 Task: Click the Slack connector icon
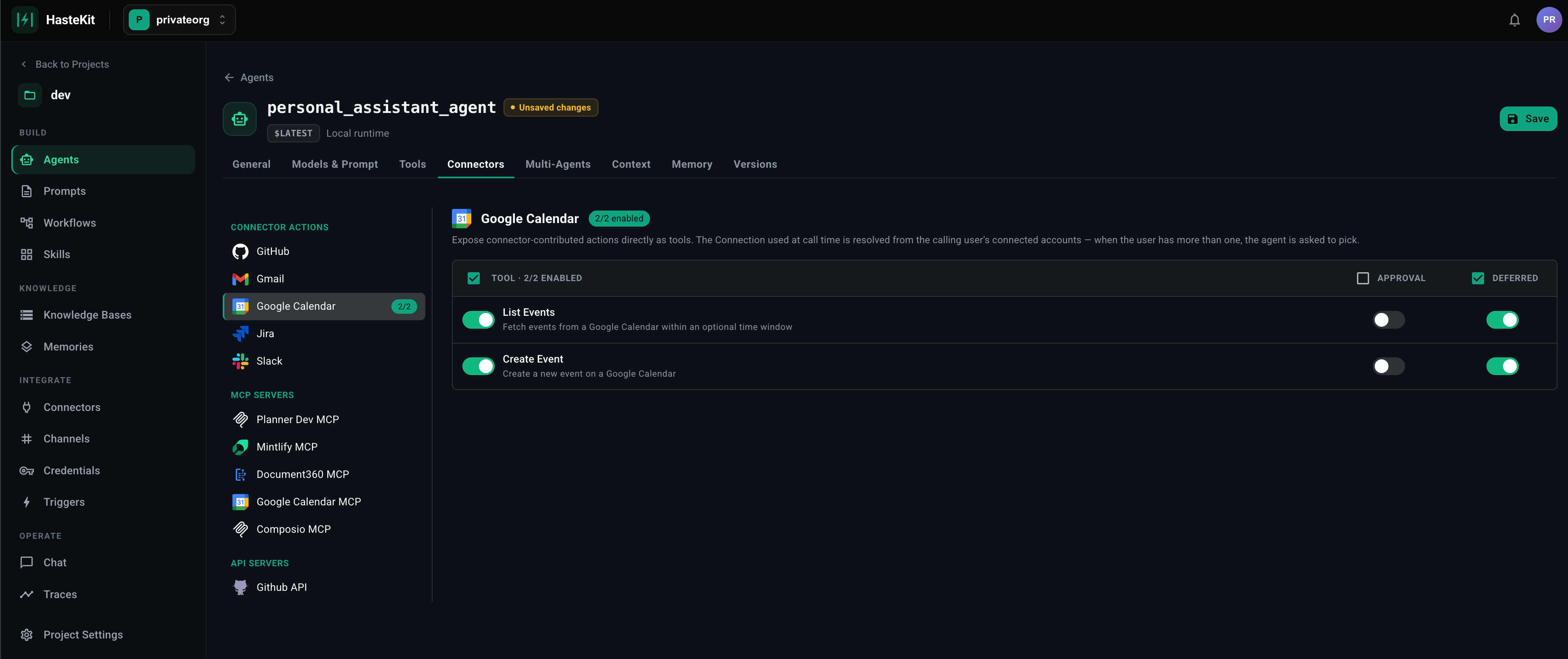pyautogui.click(x=240, y=361)
